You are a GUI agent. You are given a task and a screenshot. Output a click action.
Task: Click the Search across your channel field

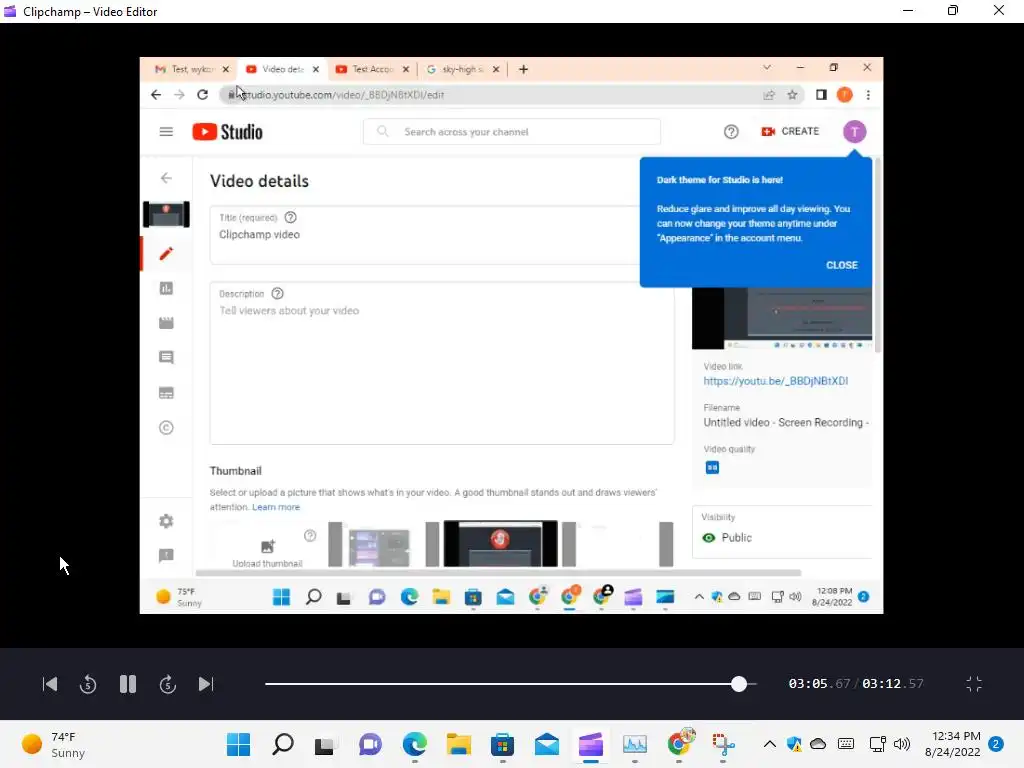(x=512, y=132)
